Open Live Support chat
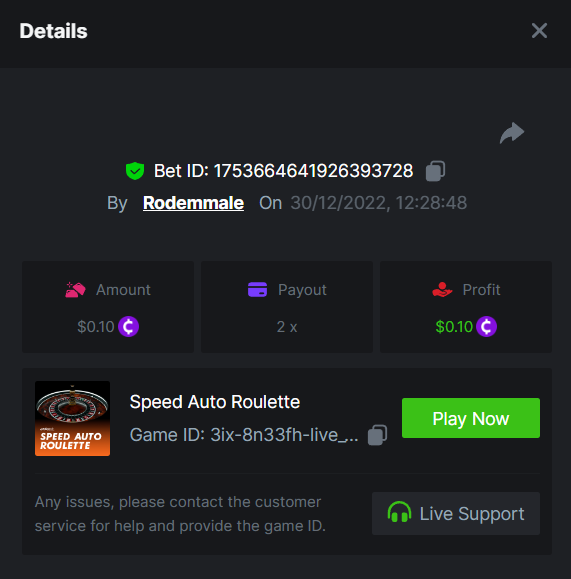This screenshot has width=571, height=579. (456, 513)
